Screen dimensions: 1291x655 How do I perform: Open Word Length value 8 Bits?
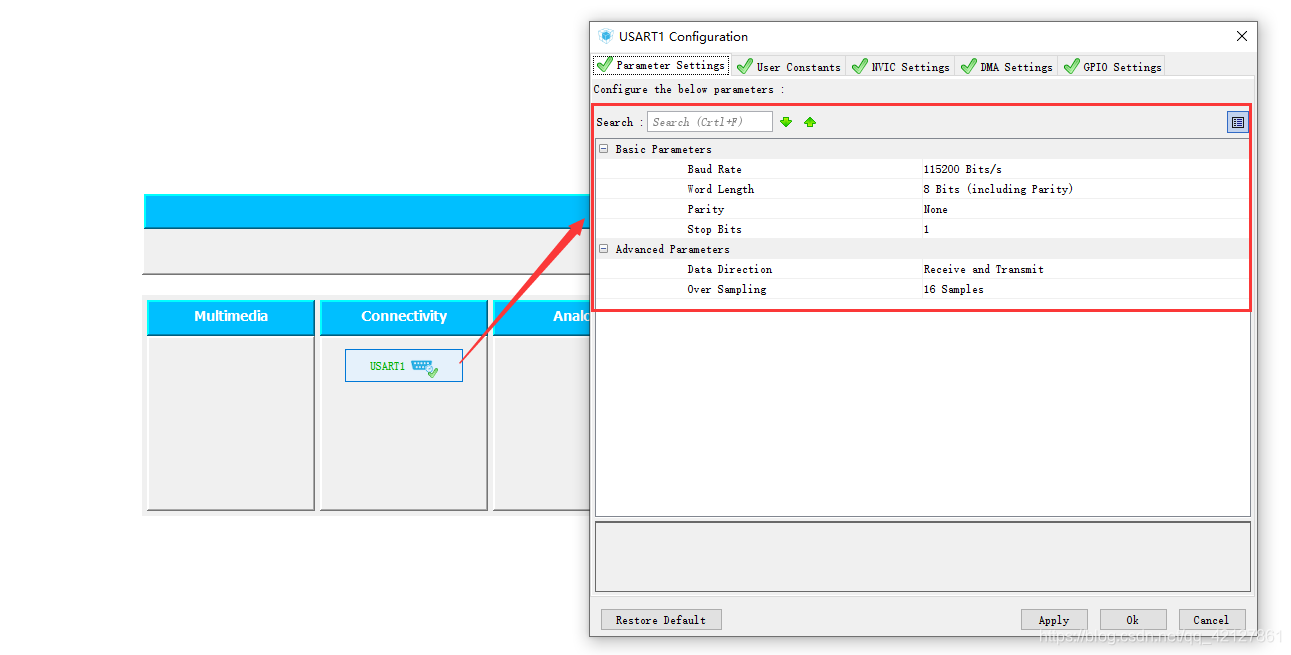(x=998, y=189)
